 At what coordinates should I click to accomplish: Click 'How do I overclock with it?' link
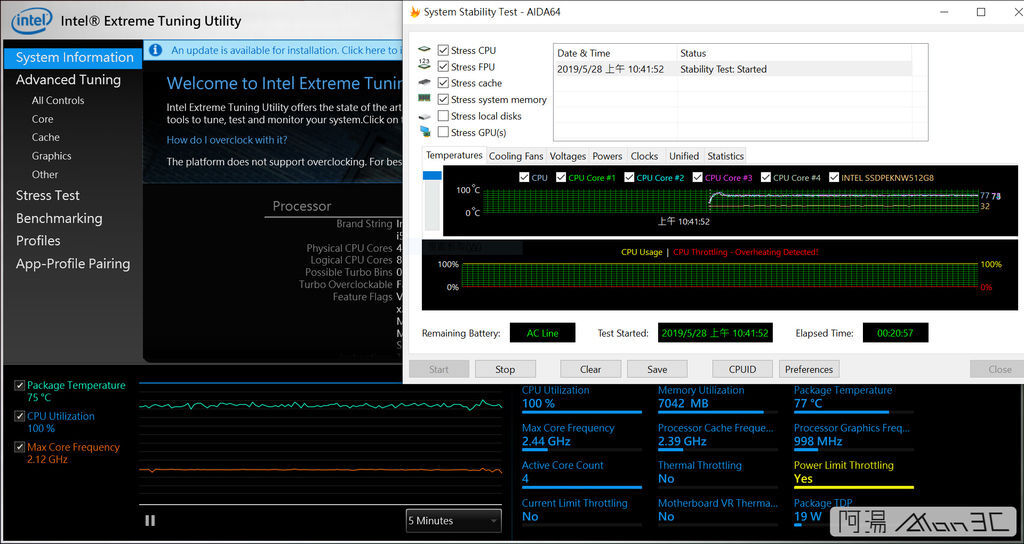[227, 140]
